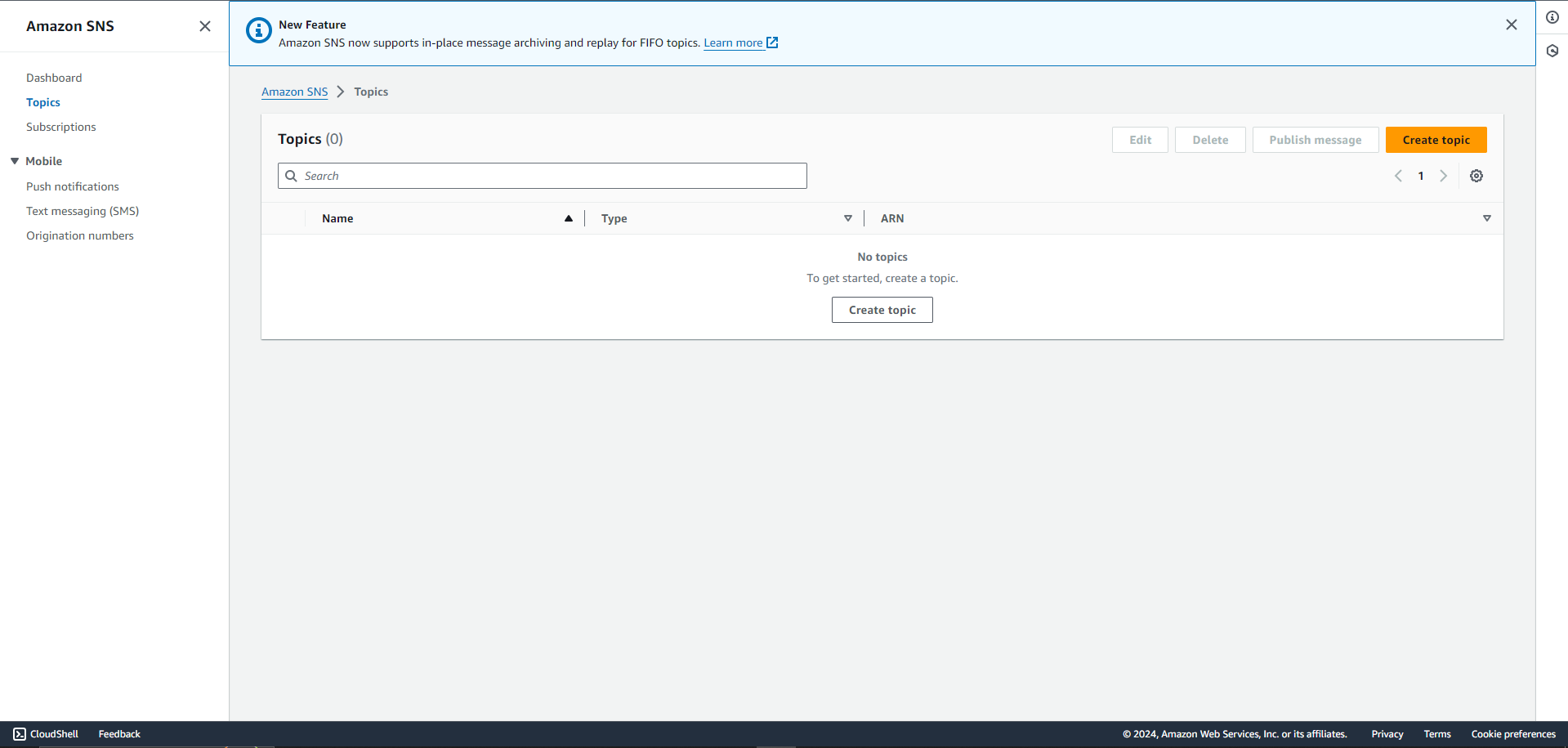The image size is (1568, 748).
Task: Click page number 1 in pagination
Action: coord(1421,176)
